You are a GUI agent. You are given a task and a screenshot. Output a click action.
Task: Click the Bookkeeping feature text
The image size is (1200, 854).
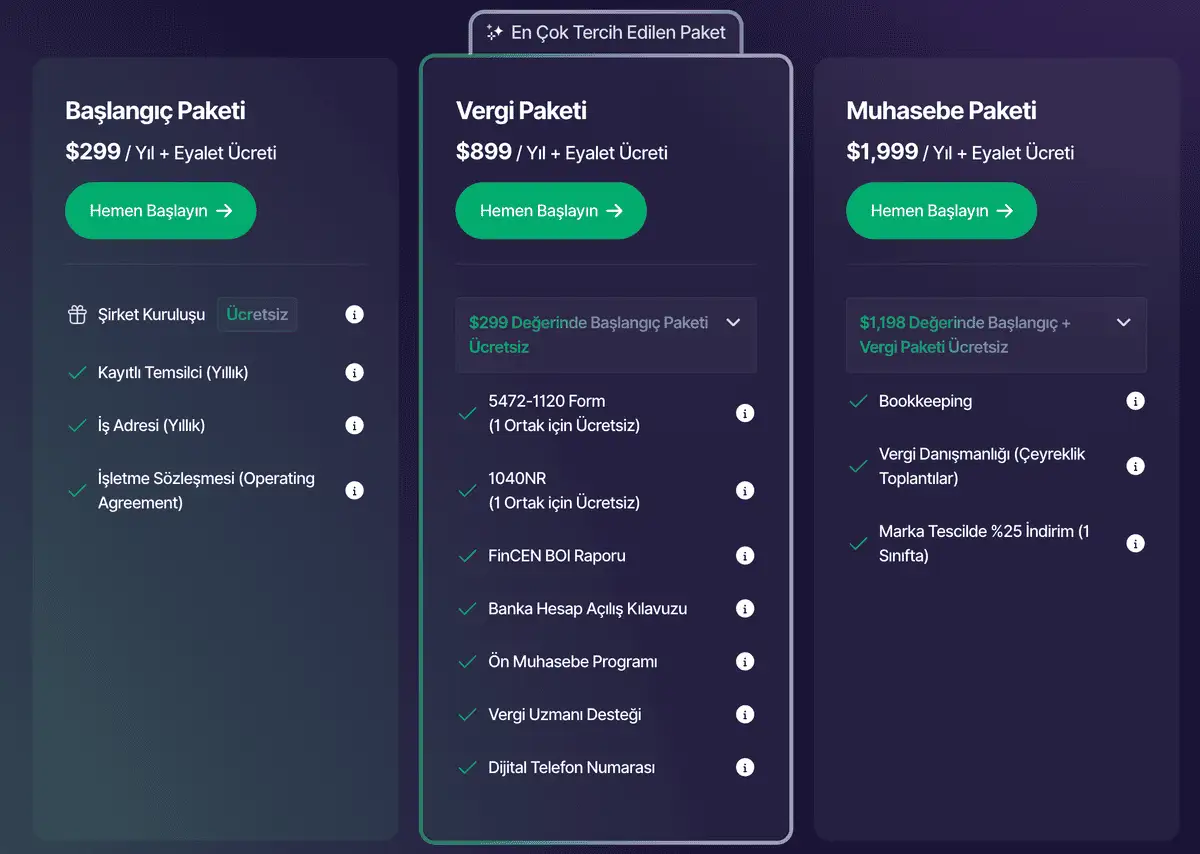[925, 401]
